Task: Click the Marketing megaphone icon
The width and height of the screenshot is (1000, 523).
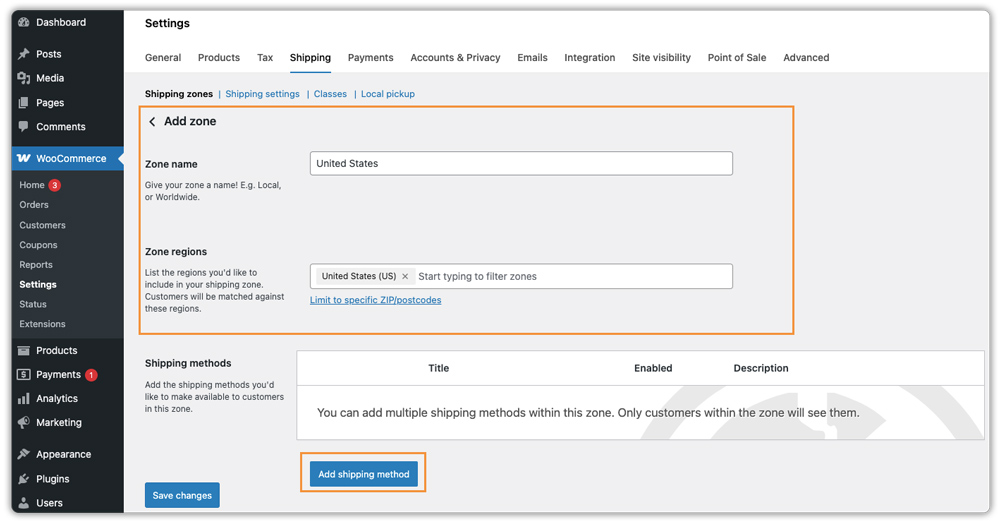Action: (24, 422)
